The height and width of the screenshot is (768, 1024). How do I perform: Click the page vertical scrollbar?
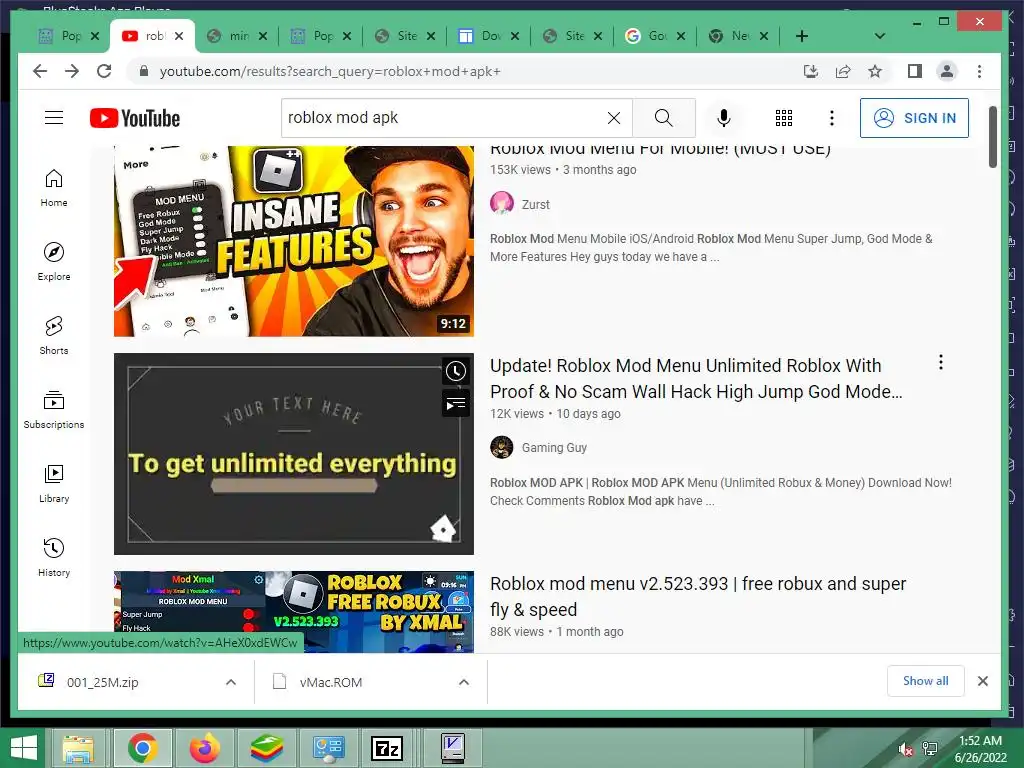pos(993,137)
